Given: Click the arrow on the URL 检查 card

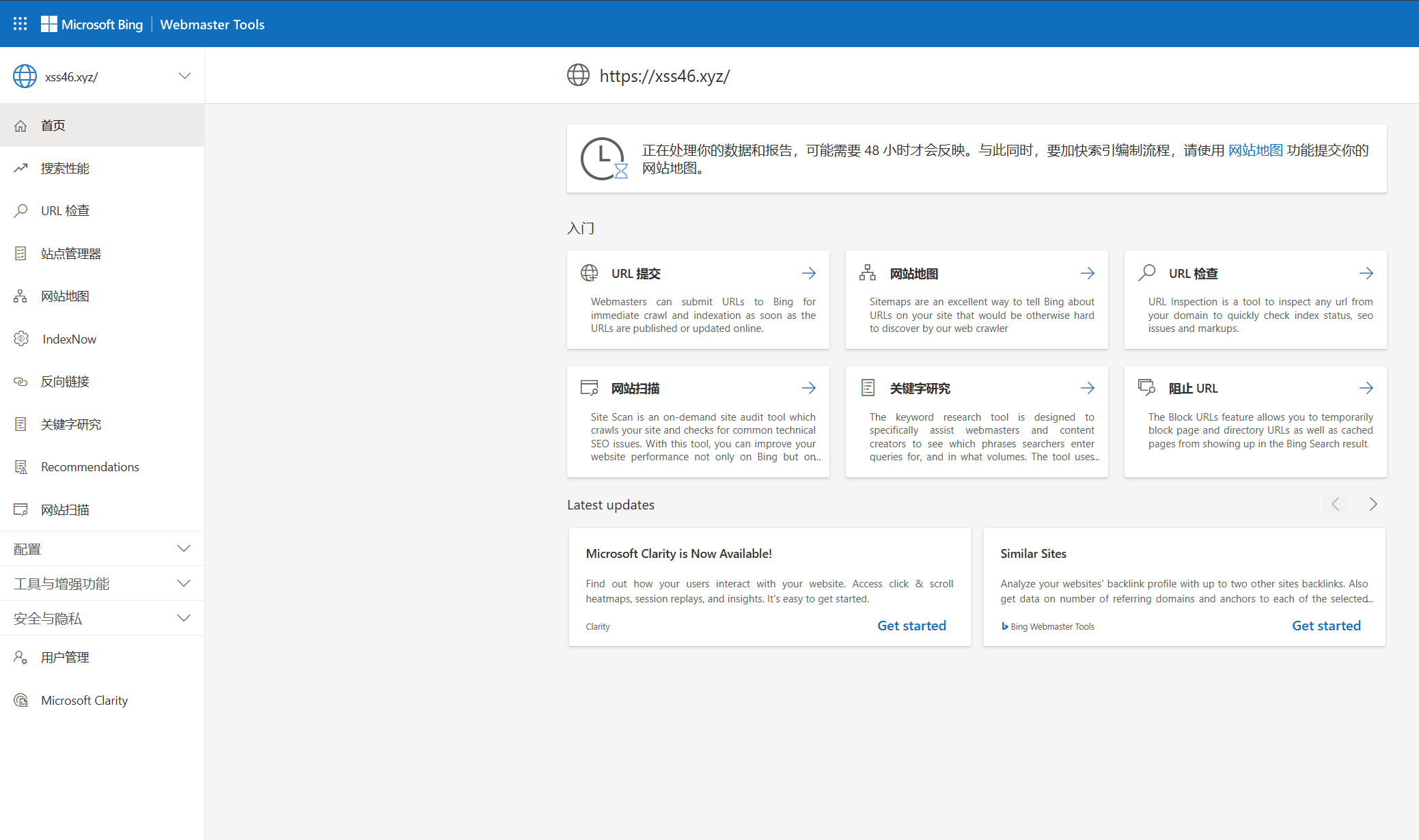Looking at the screenshot, I should [1366, 273].
